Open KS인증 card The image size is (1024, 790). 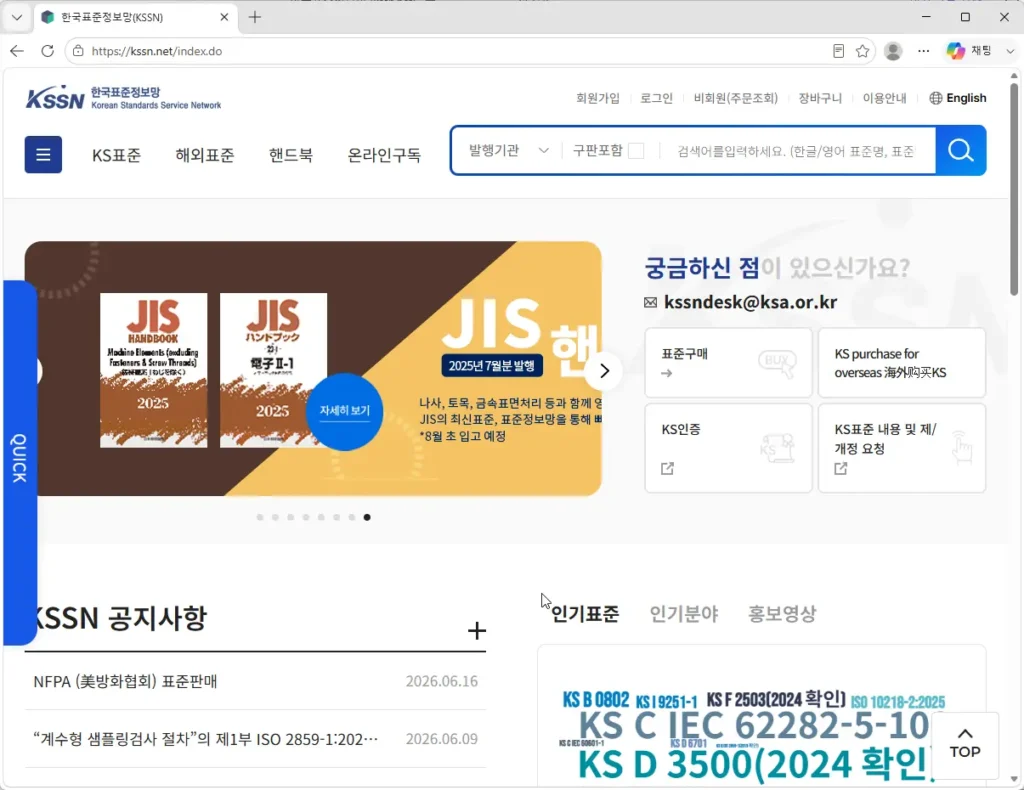click(728, 448)
